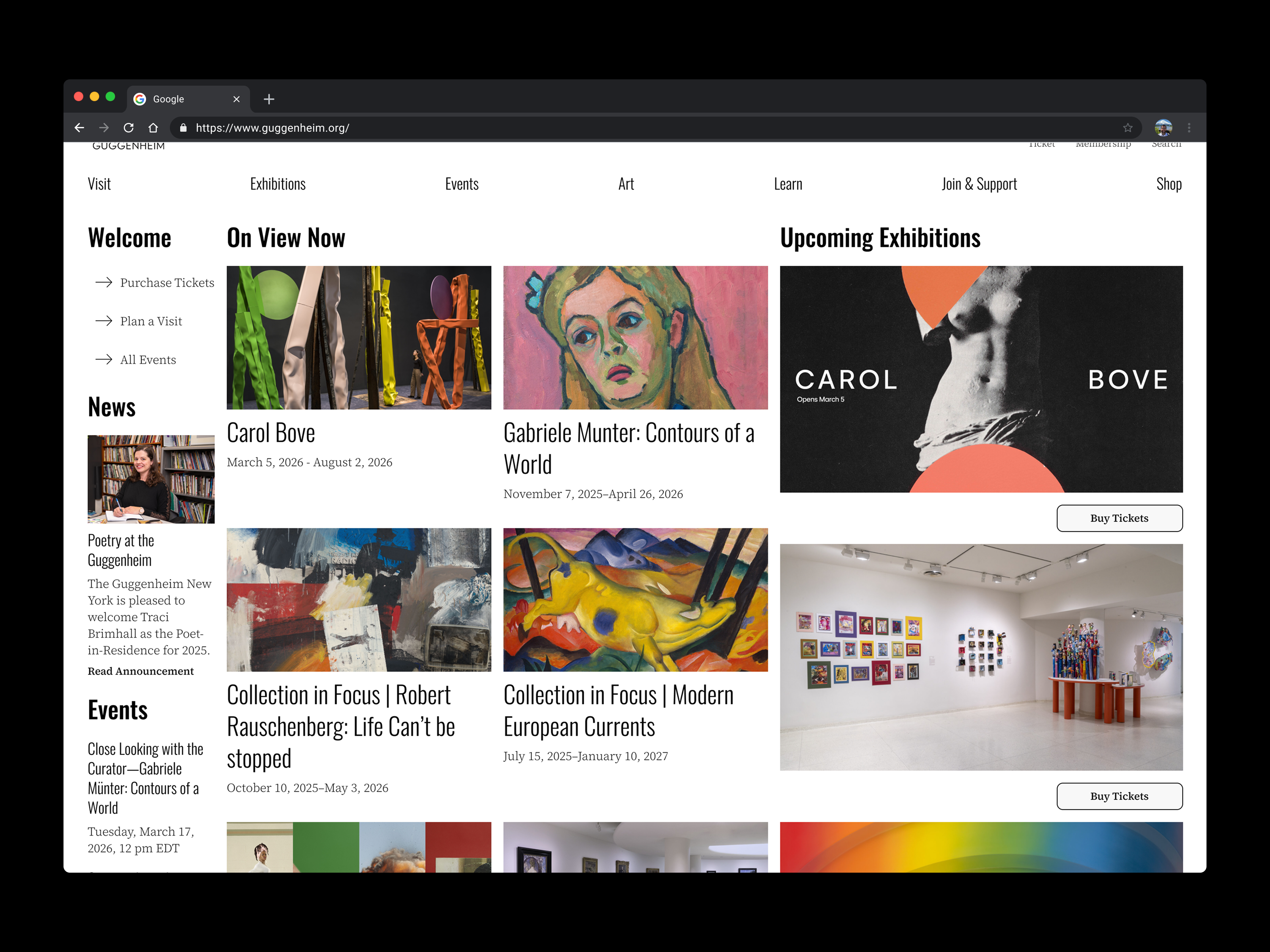1270x952 pixels.
Task: Open the Search link in the header
Action: tap(1166, 144)
